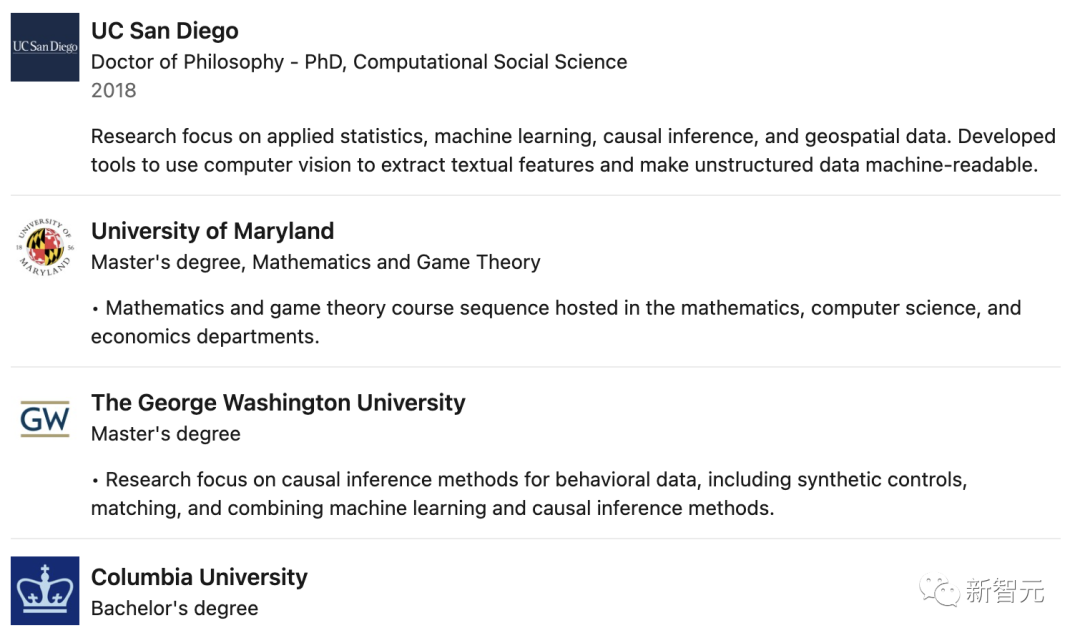Open the University of Maryland school link
The image size is (1080, 638).
coord(212,231)
